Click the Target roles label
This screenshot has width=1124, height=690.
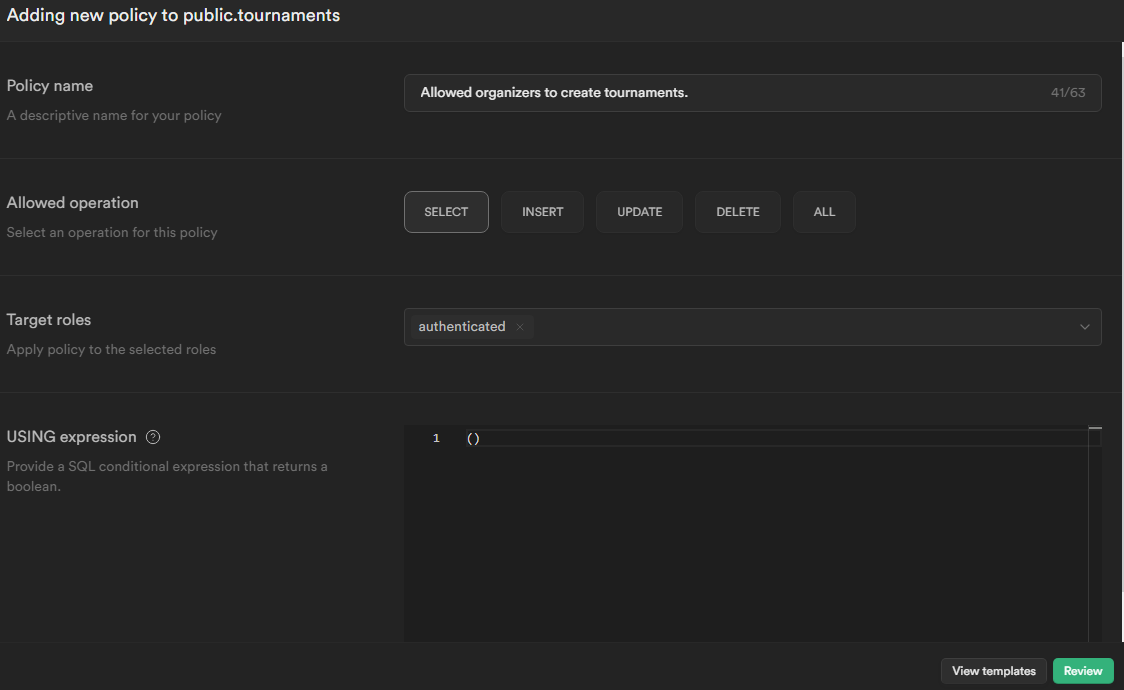(49, 320)
